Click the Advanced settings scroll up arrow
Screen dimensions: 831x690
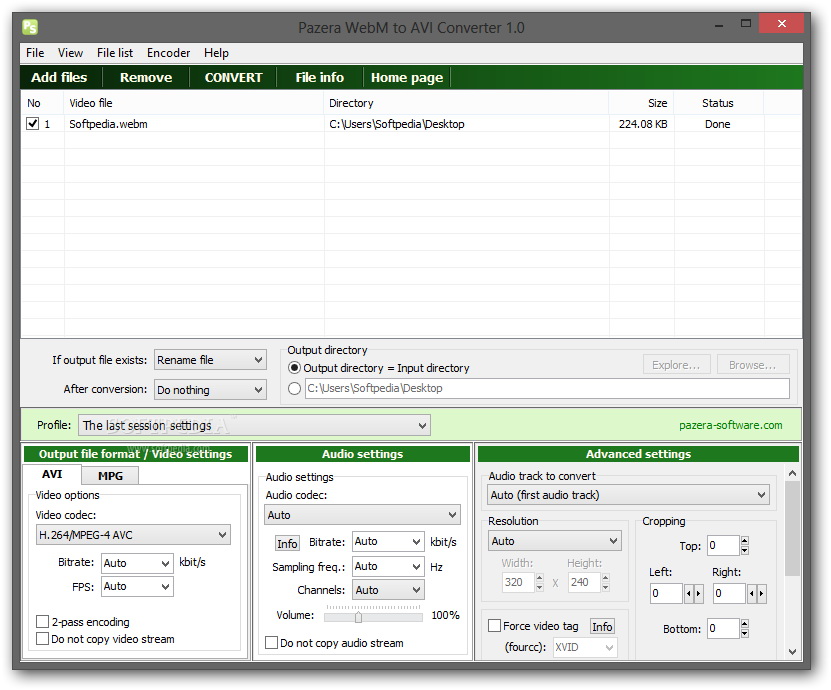792,473
